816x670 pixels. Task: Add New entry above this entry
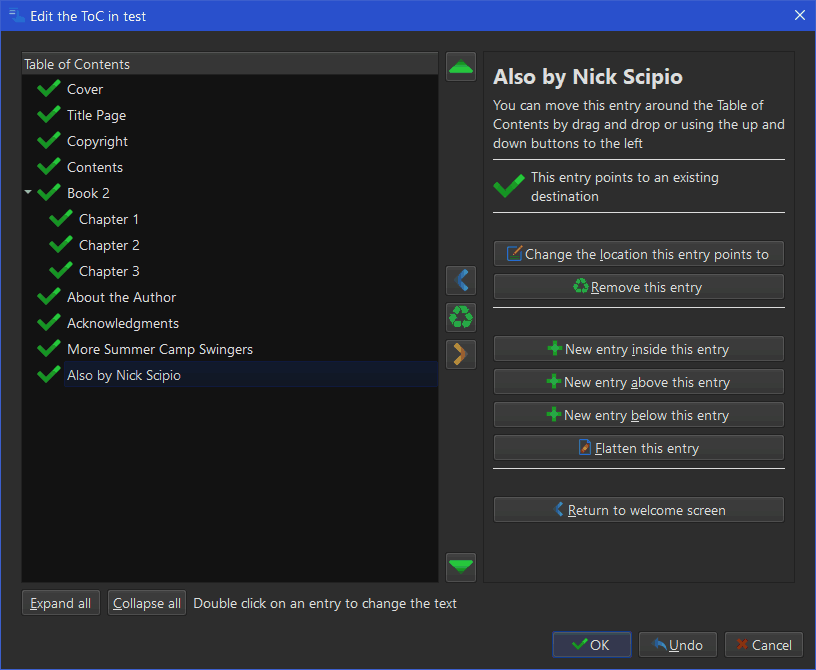[639, 382]
